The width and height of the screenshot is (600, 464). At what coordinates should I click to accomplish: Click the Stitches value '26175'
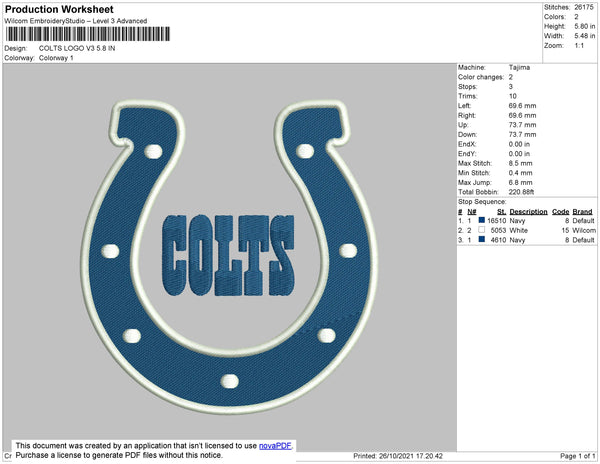pyautogui.click(x=584, y=7)
